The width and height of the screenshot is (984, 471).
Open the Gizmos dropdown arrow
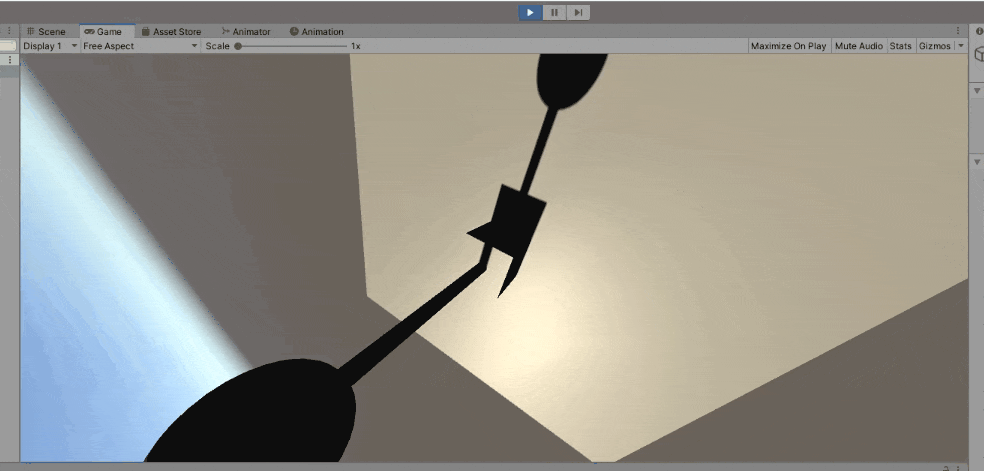(961, 46)
